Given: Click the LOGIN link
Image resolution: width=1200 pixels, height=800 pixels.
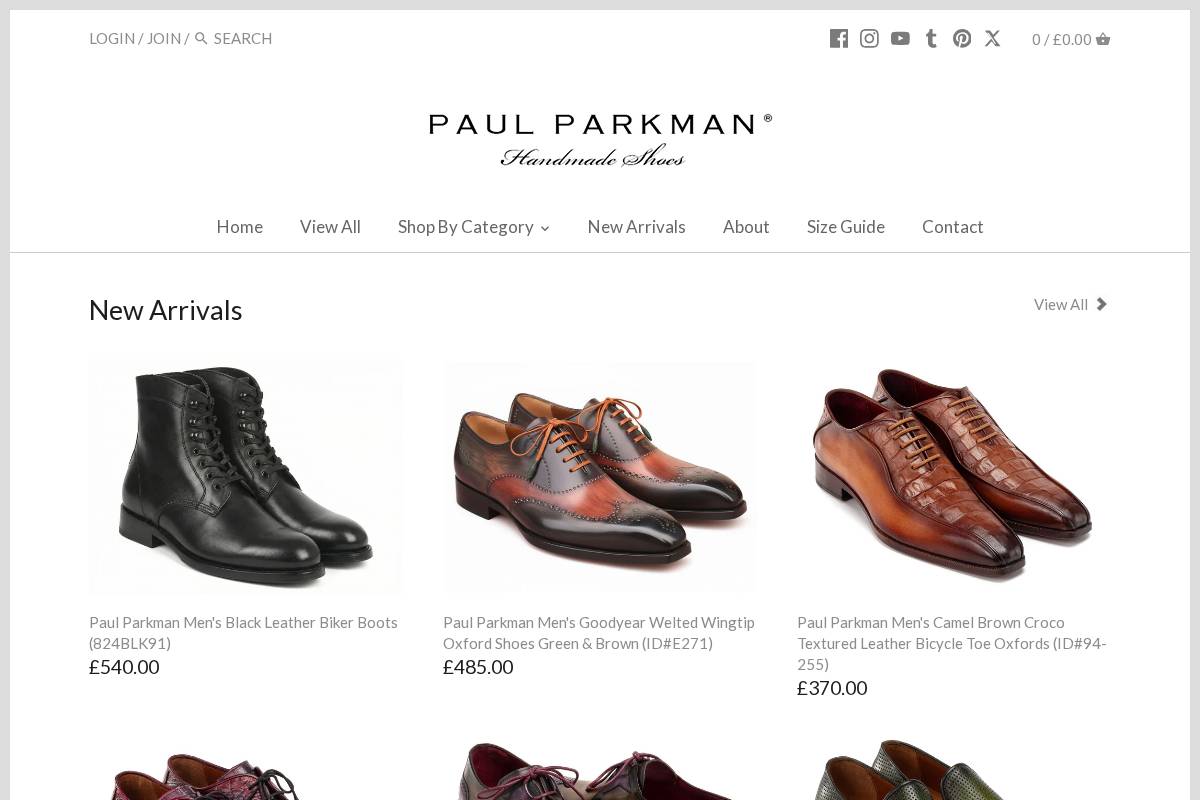Looking at the screenshot, I should coord(112,38).
